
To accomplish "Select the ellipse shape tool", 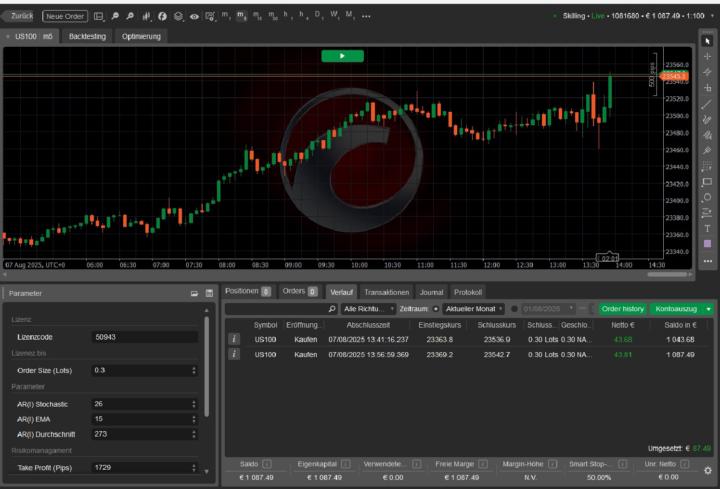I will coord(708,197).
